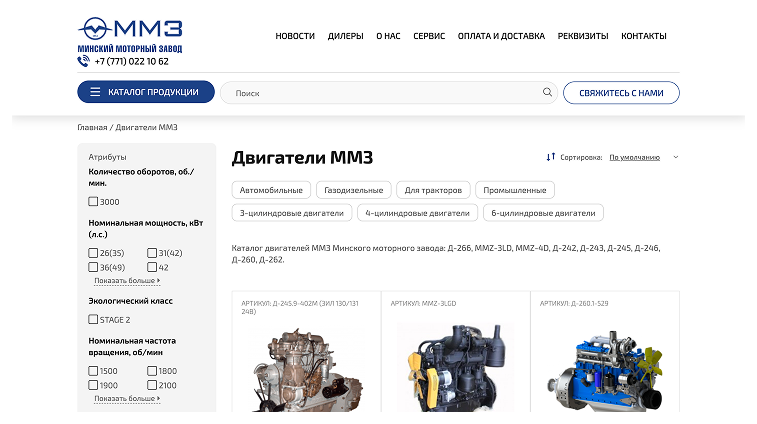Check the 31(42) power checkbox
Image resolution: width=757 pixels, height=424 pixels.
click(152, 253)
